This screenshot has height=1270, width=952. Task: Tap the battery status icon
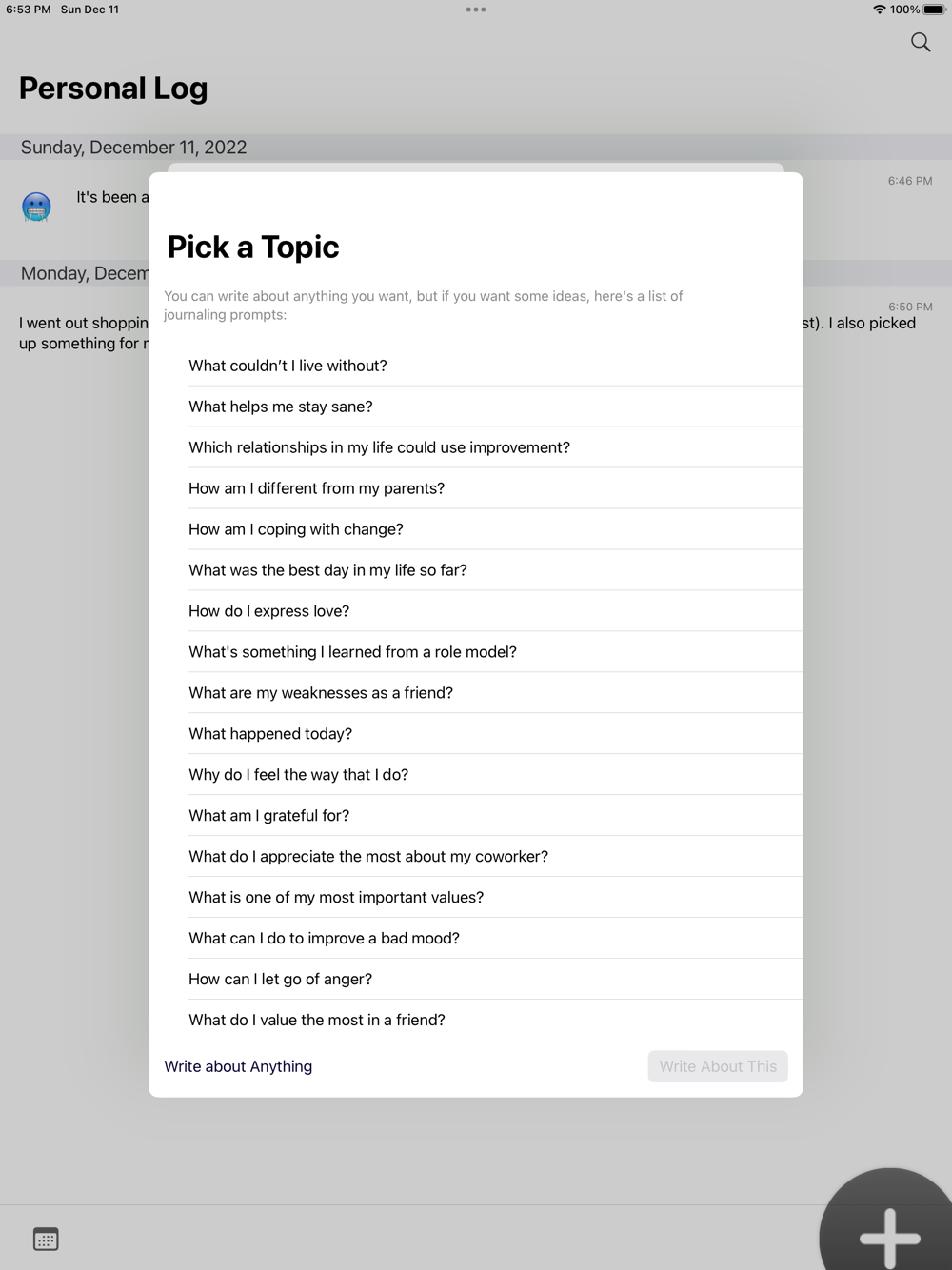[934, 10]
